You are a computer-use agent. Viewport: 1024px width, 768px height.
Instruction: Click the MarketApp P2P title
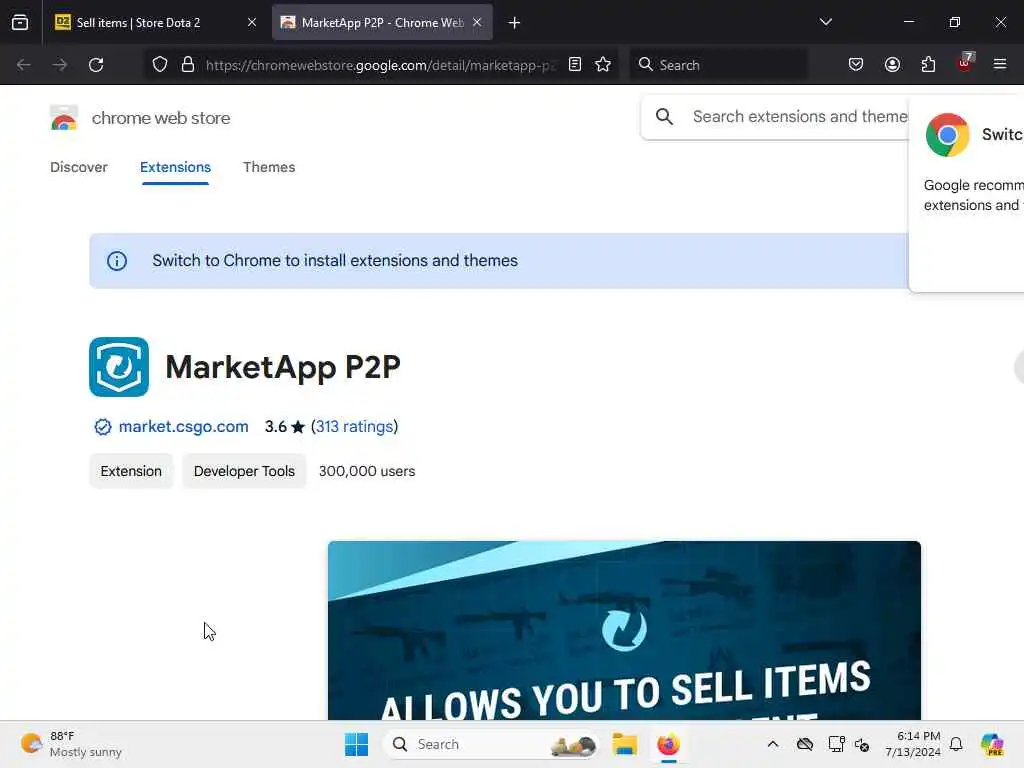click(283, 367)
